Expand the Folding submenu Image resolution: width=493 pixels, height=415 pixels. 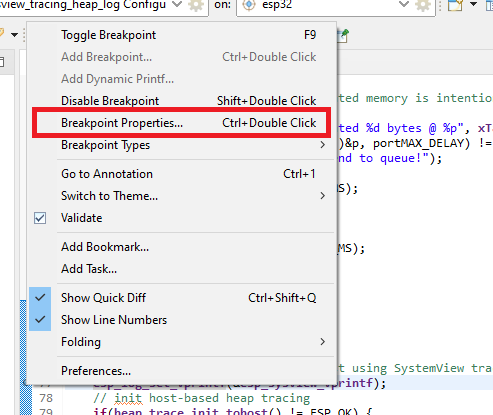pos(182,342)
